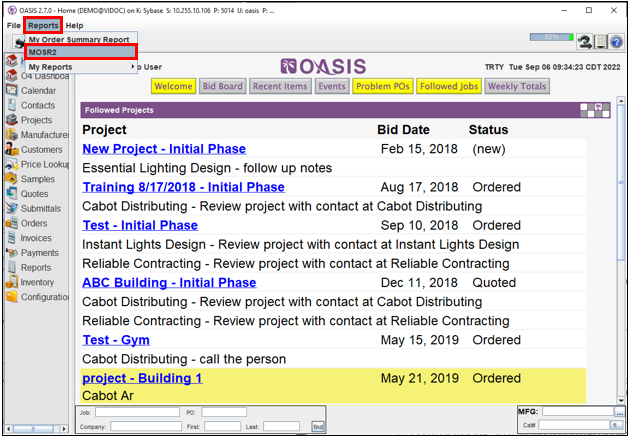Click the sidebar horizontal scroll right arrow
Screen dimensions: 631x439
[x=64, y=429]
